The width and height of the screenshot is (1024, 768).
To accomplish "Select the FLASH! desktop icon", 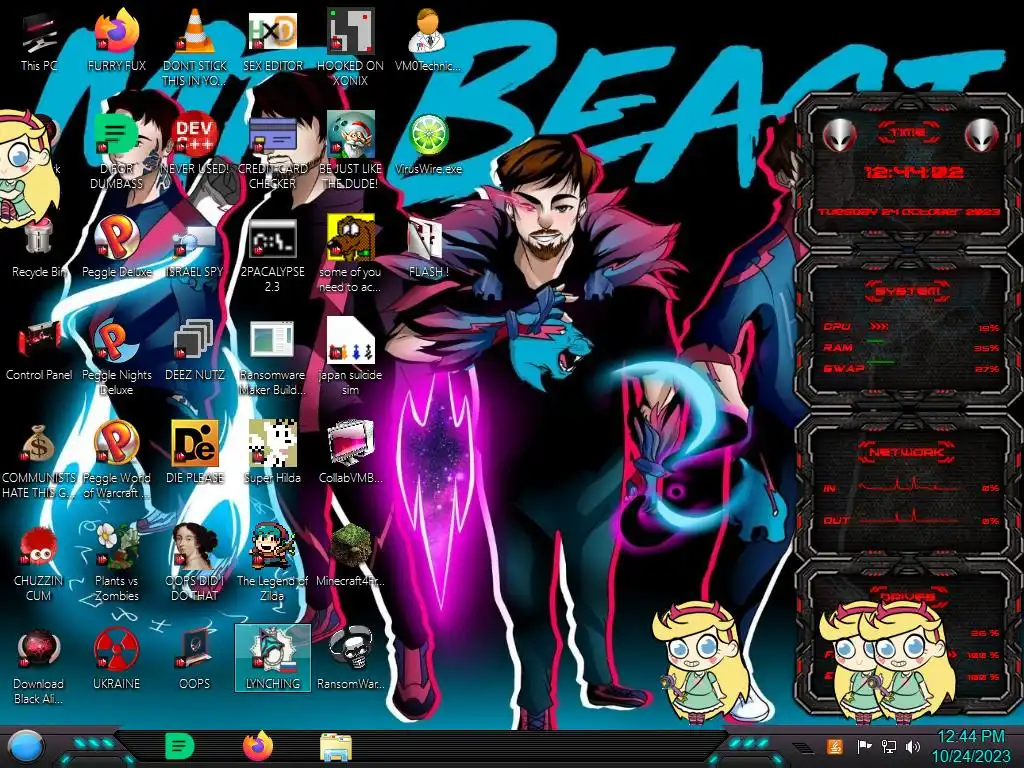I will click(427, 238).
